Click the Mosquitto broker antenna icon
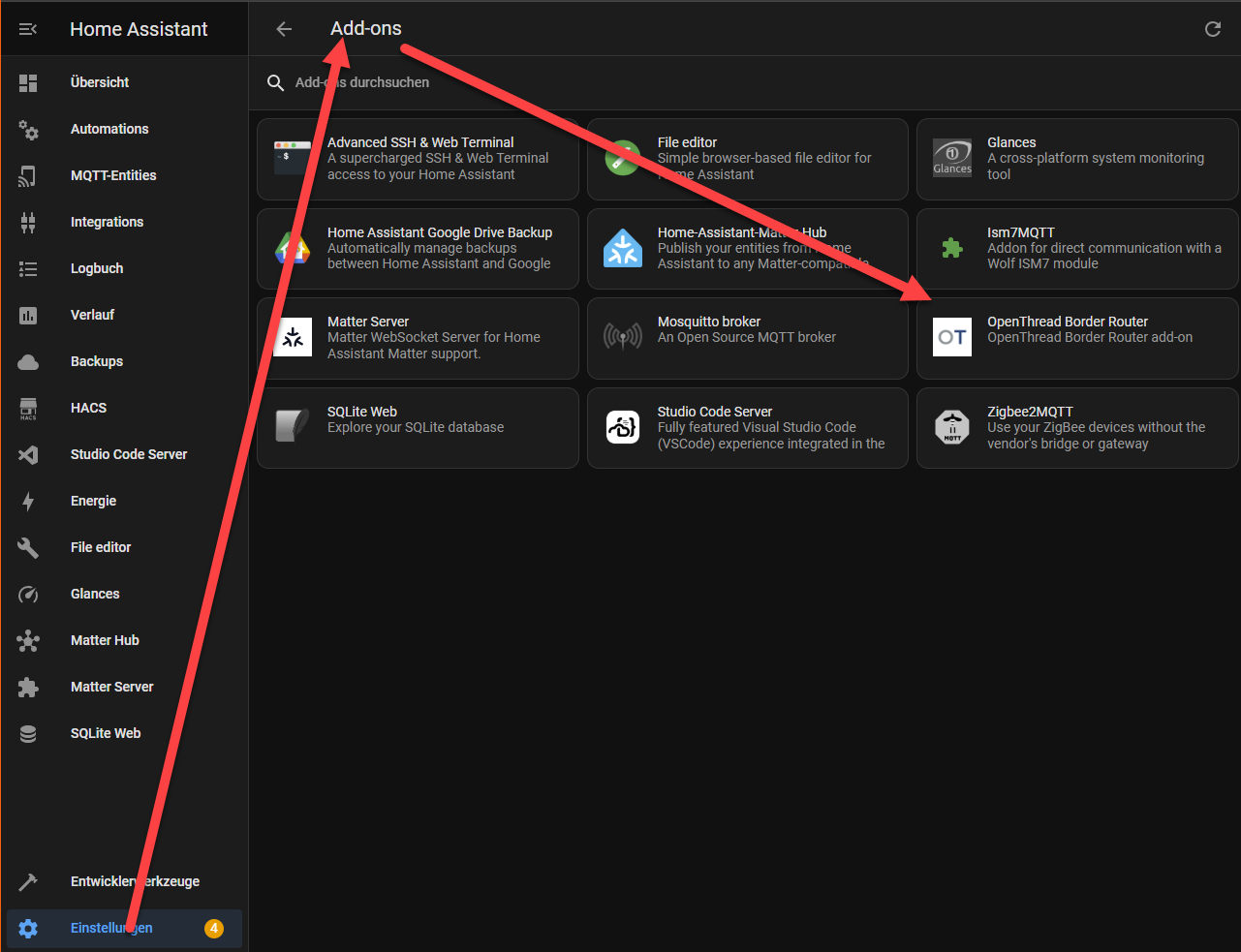The height and width of the screenshot is (952, 1241). [x=622, y=337]
